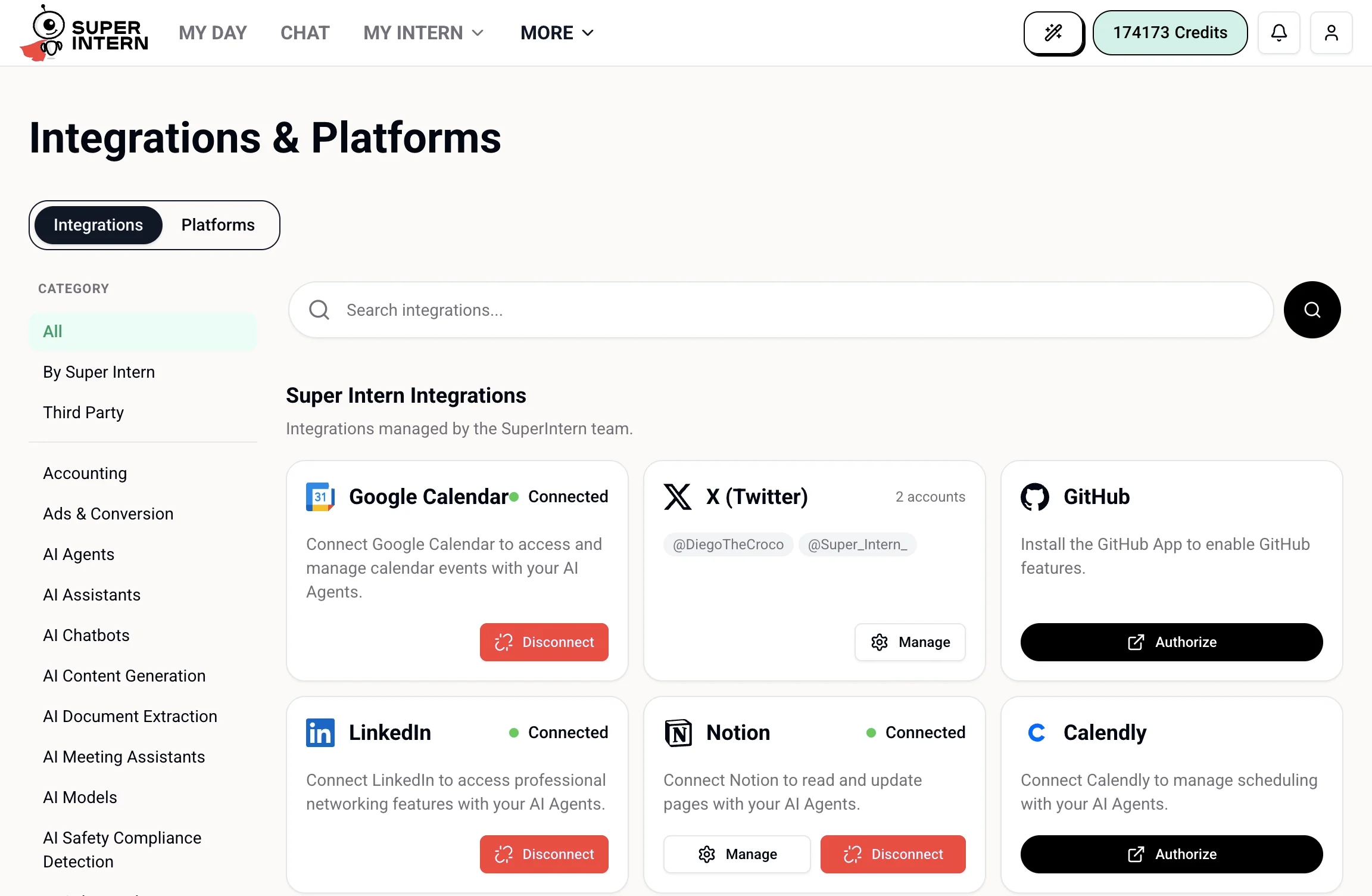Manage the Notion integration
Image resolution: width=1372 pixels, height=896 pixels.
click(737, 854)
